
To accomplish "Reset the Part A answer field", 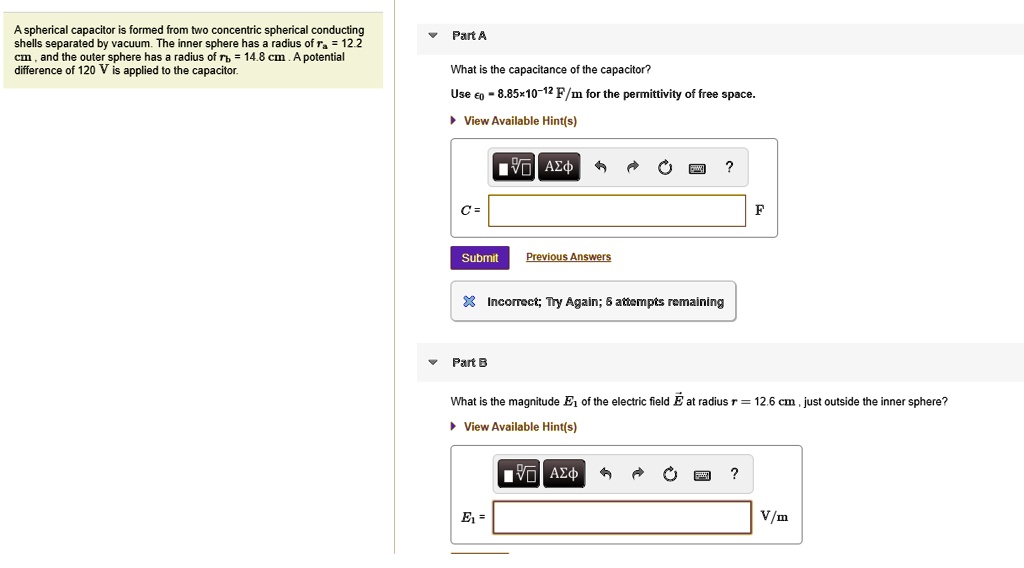I will [665, 168].
